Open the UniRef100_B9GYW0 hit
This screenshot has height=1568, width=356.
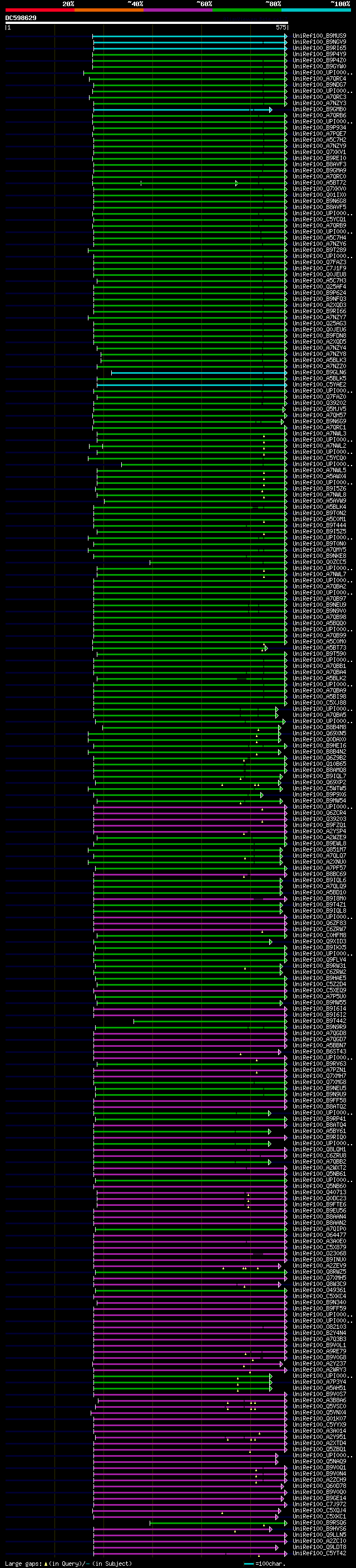coord(319,66)
